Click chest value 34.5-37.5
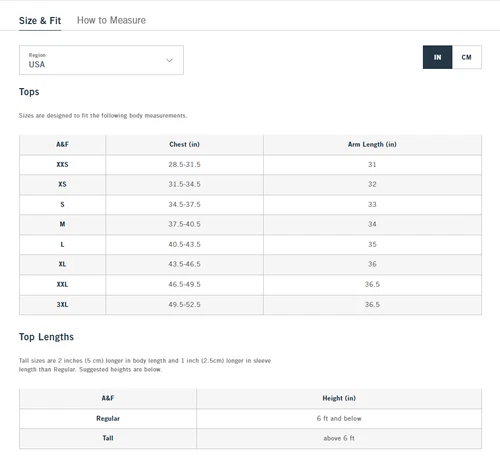 tap(184, 204)
